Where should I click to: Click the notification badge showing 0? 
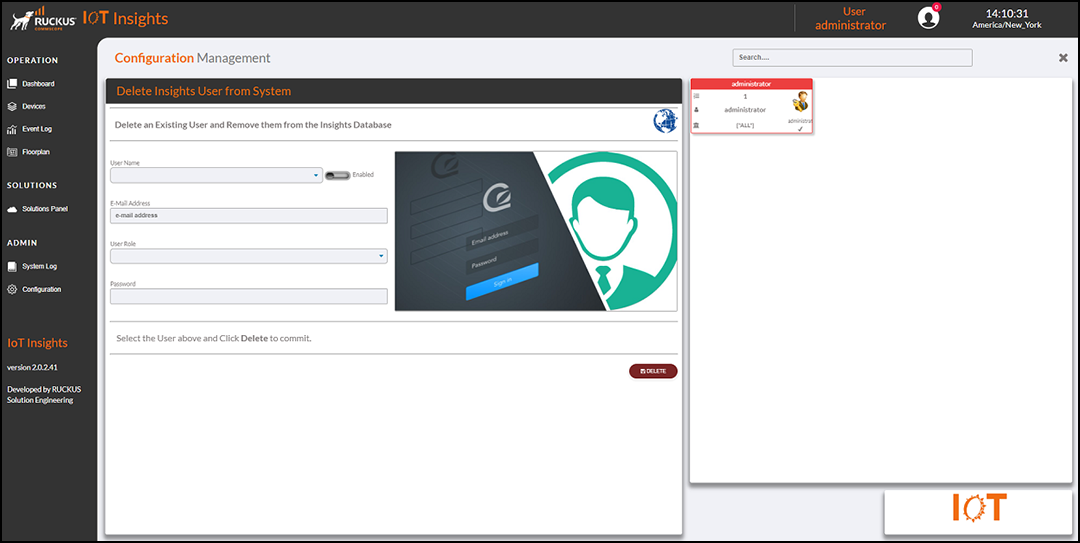[936, 7]
